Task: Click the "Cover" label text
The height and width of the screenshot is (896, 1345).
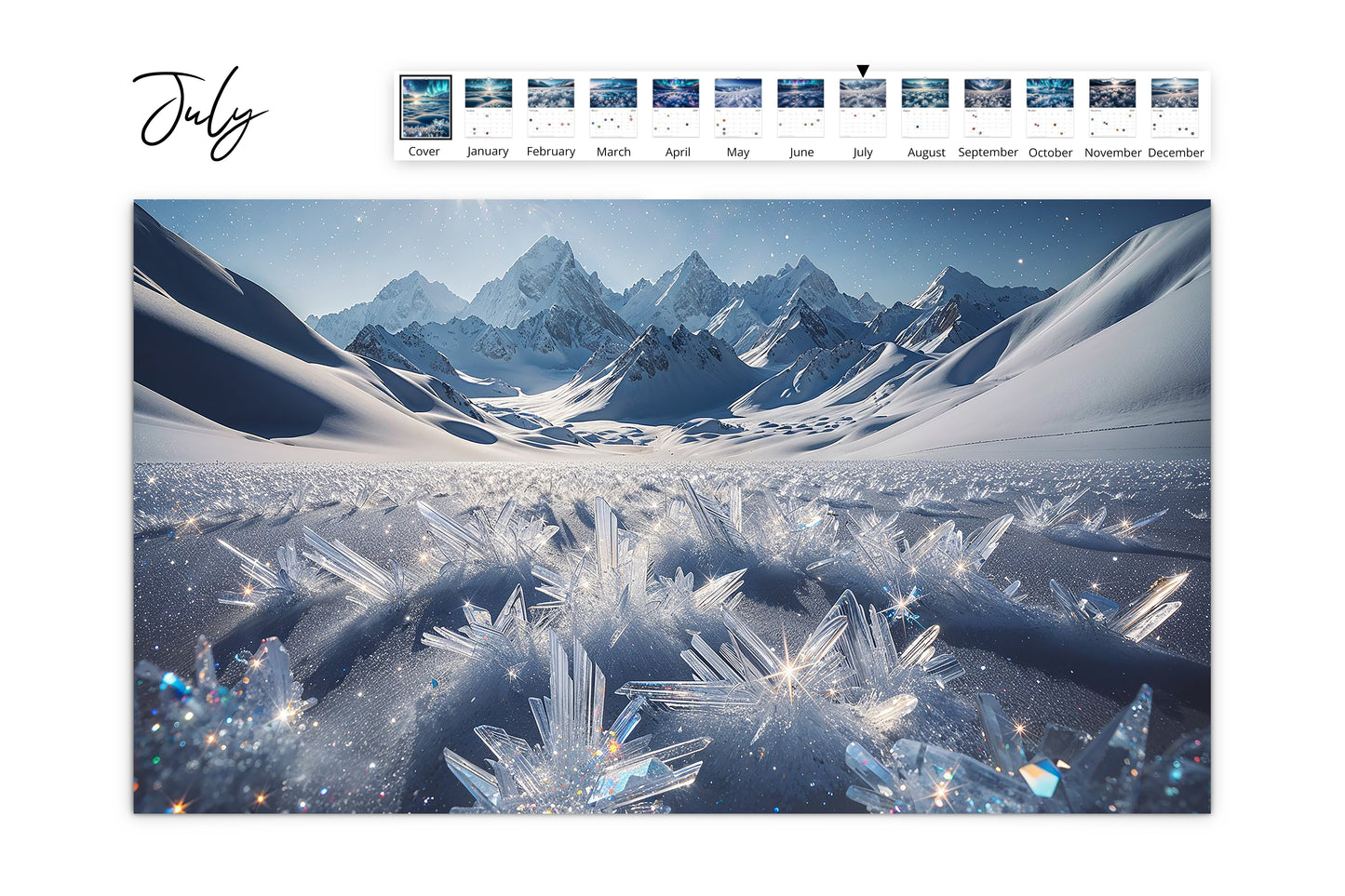Action: [424, 152]
